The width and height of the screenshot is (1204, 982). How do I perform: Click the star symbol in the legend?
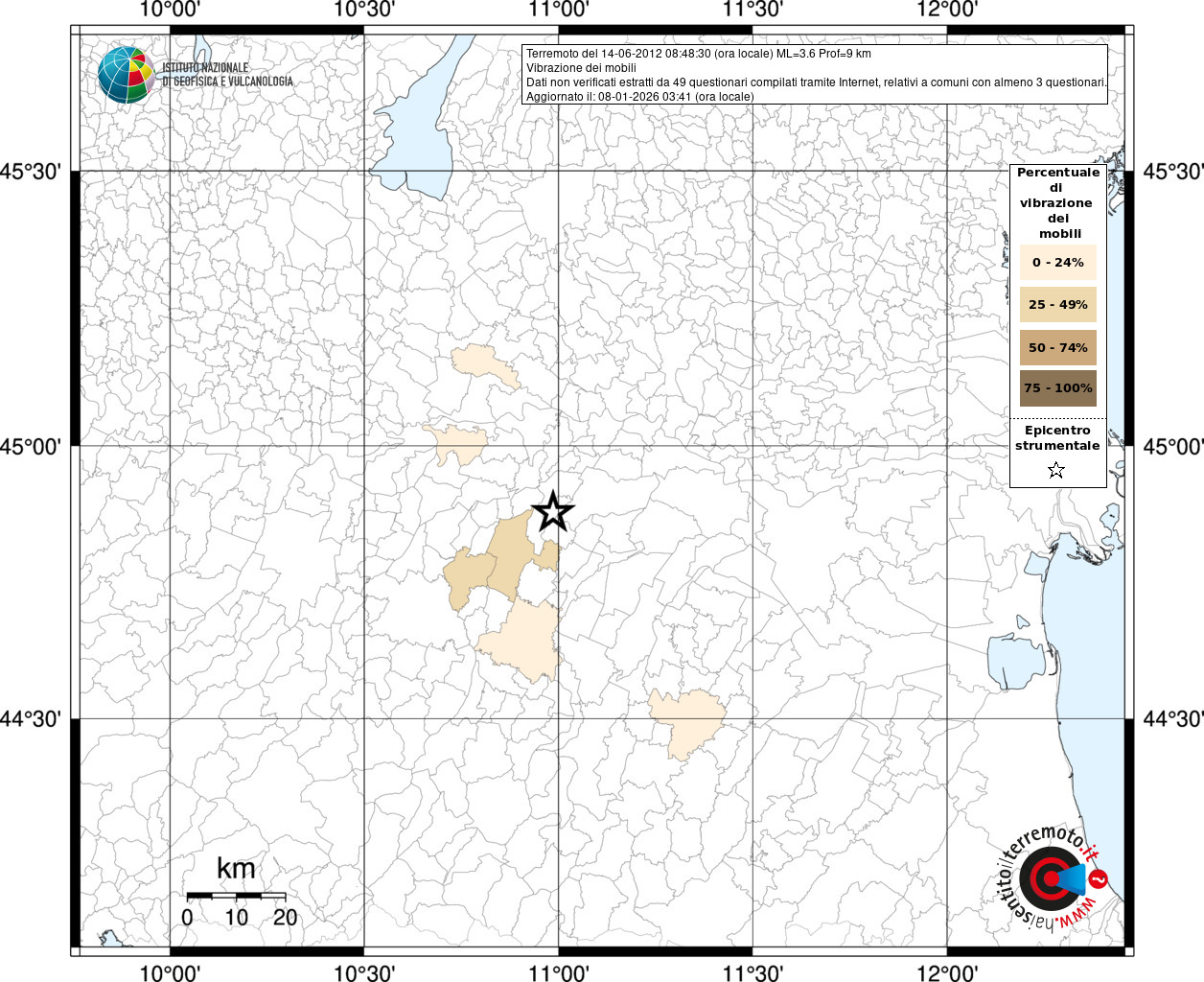pos(1056,470)
